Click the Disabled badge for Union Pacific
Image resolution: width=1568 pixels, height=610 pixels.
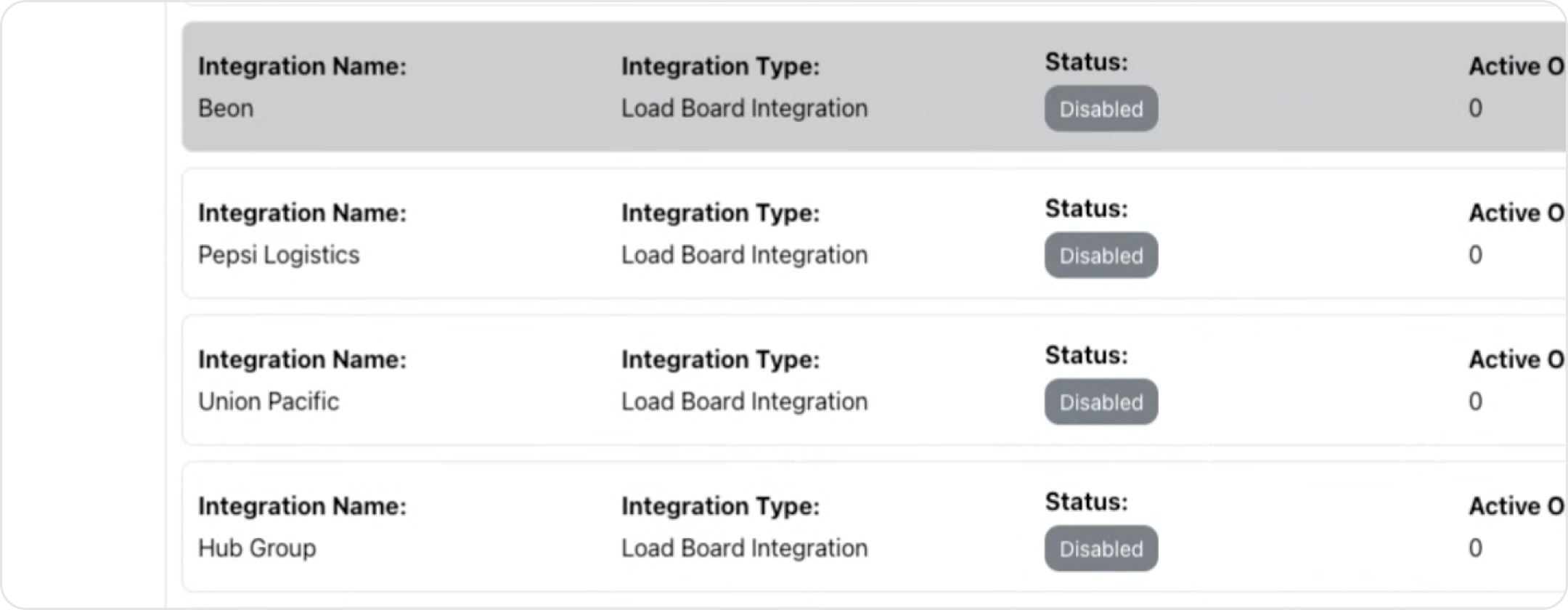point(1101,402)
